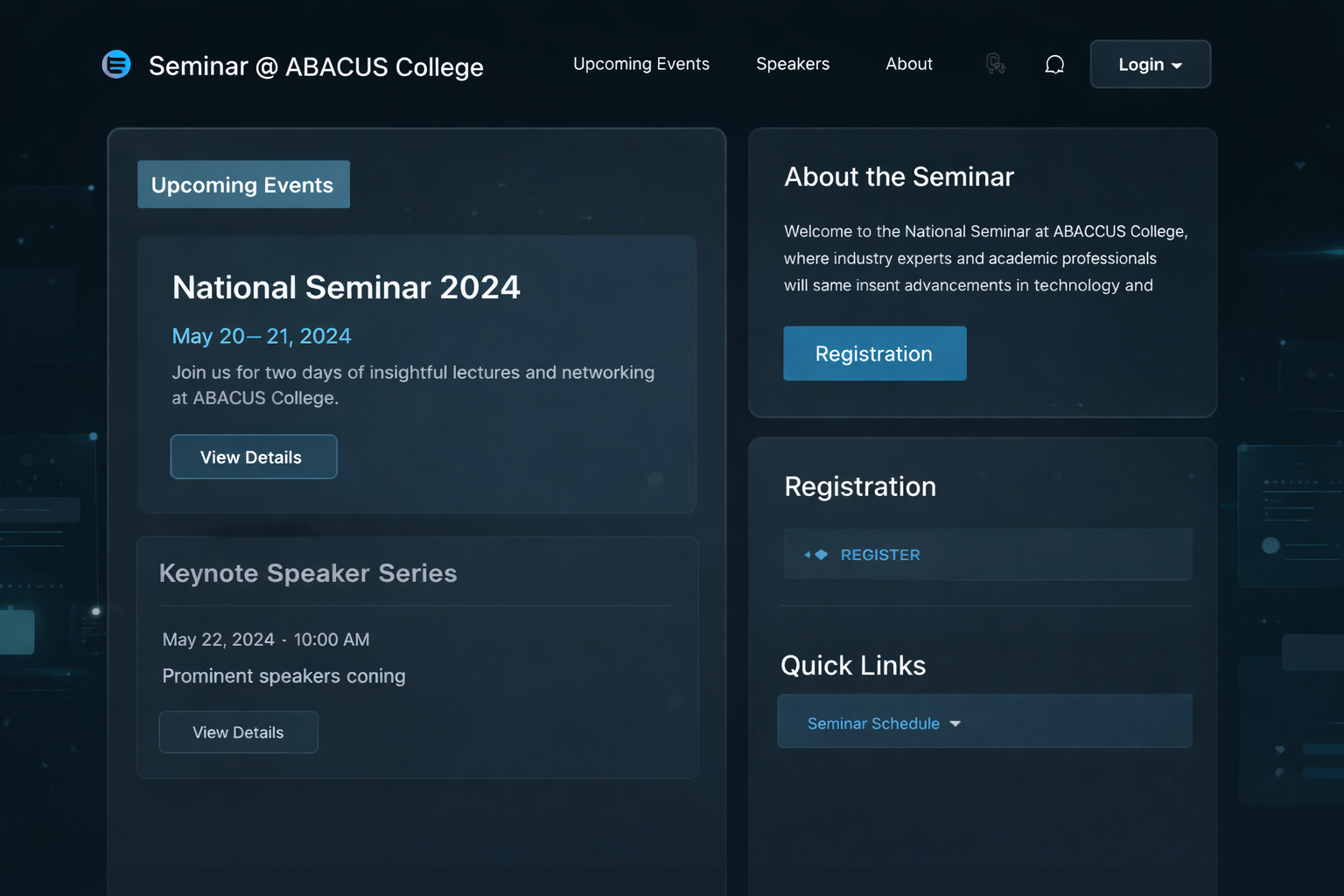Image resolution: width=1344 pixels, height=896 pixels.
Task: Open the chat bubble icon in header
Action: coord(1054,65)
